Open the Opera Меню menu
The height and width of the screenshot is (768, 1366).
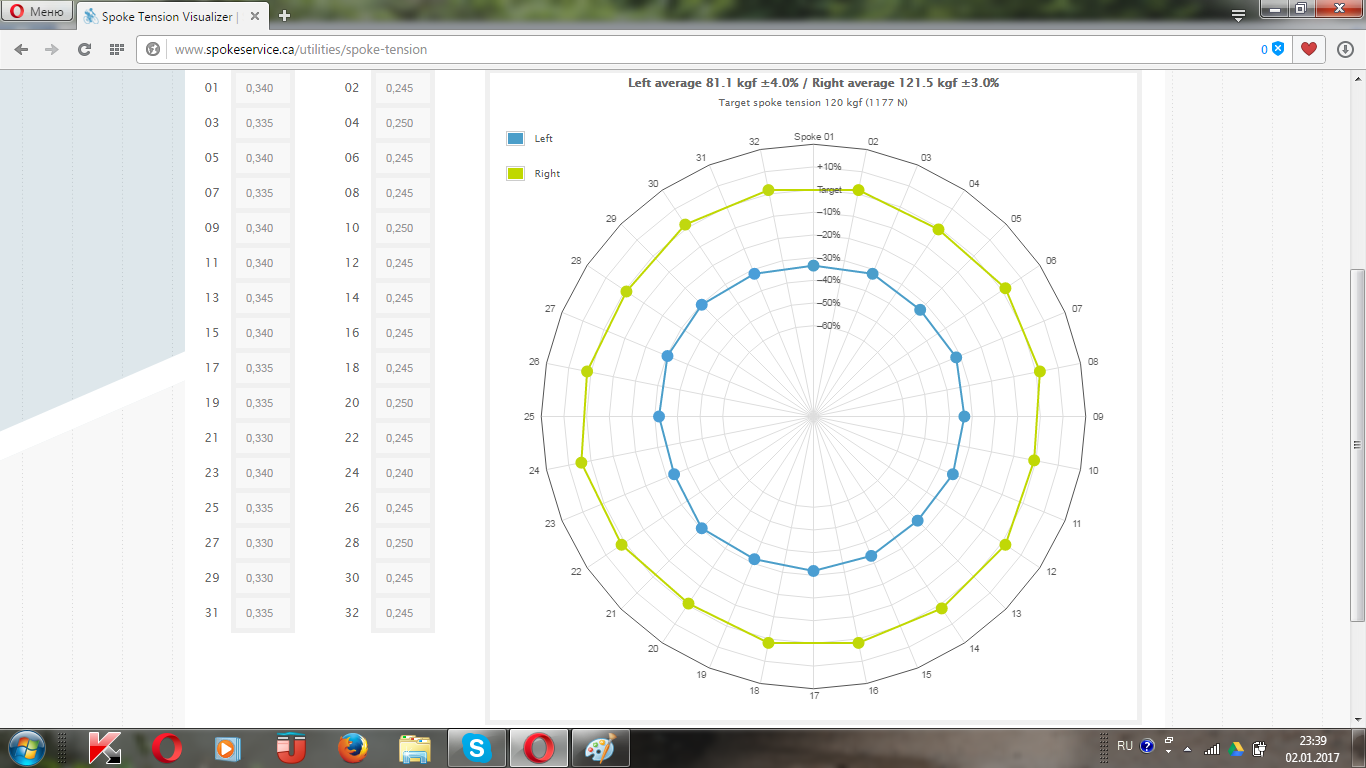coord(38,13)
